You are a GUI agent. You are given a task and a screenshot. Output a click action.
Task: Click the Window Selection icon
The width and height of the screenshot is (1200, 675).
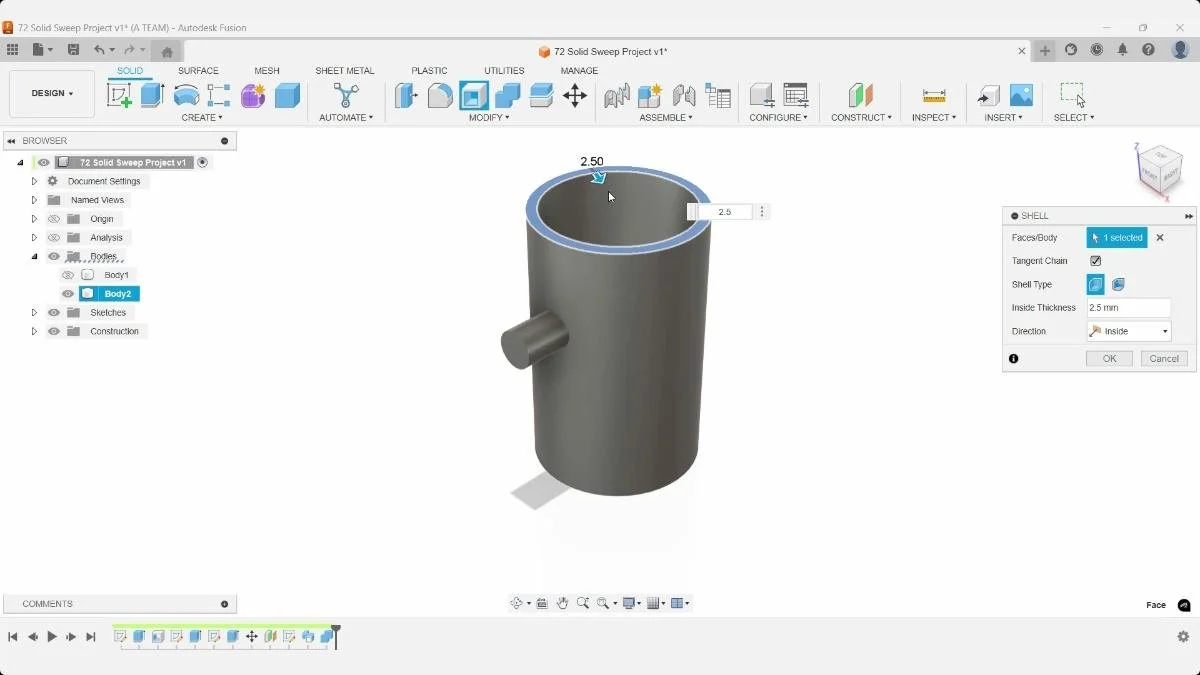[x=1073, y=95]
